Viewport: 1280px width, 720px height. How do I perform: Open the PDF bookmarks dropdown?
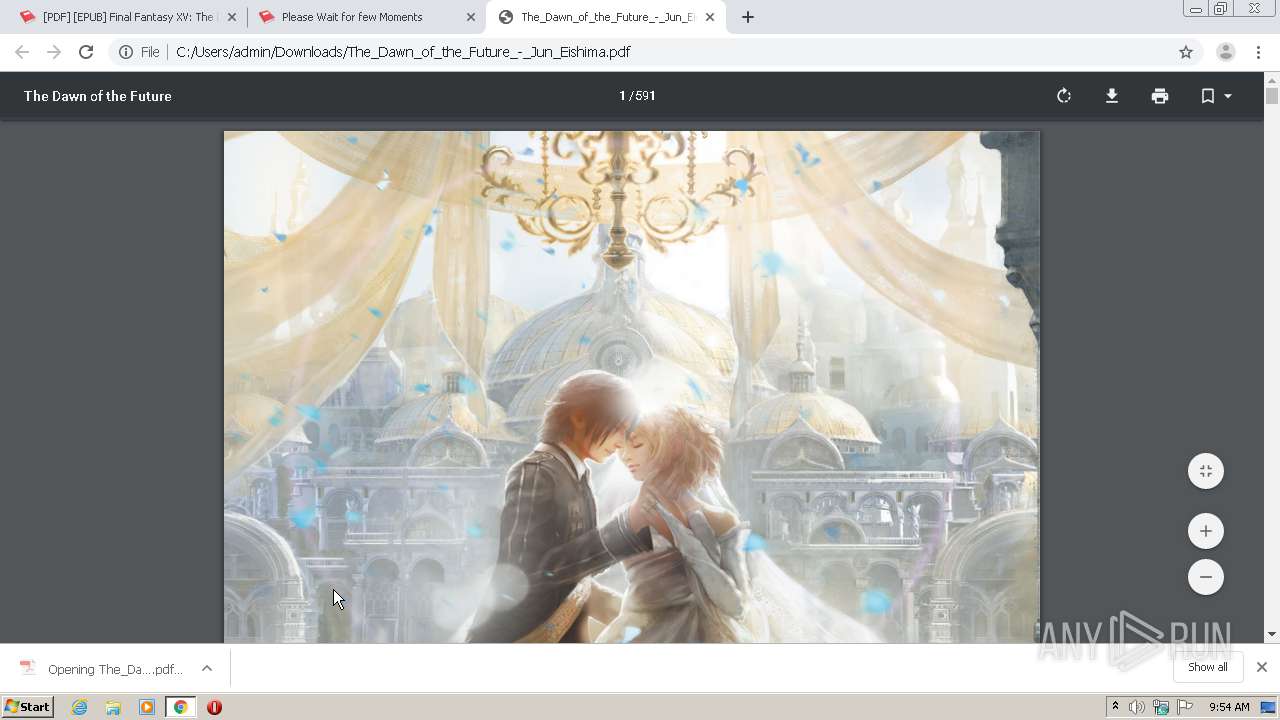tap(1216, 96)
